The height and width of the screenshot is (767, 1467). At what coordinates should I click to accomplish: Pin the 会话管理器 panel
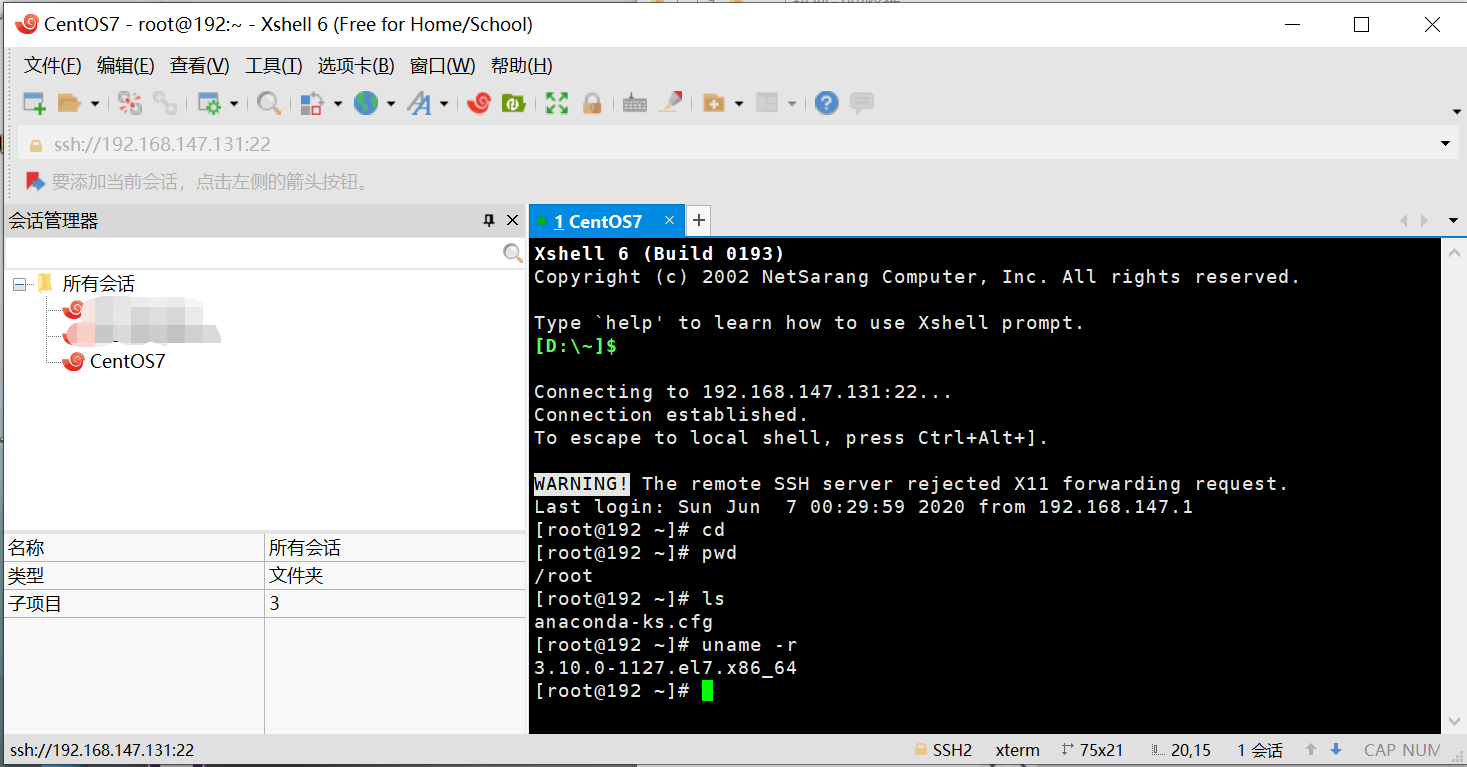coord(489,220)
